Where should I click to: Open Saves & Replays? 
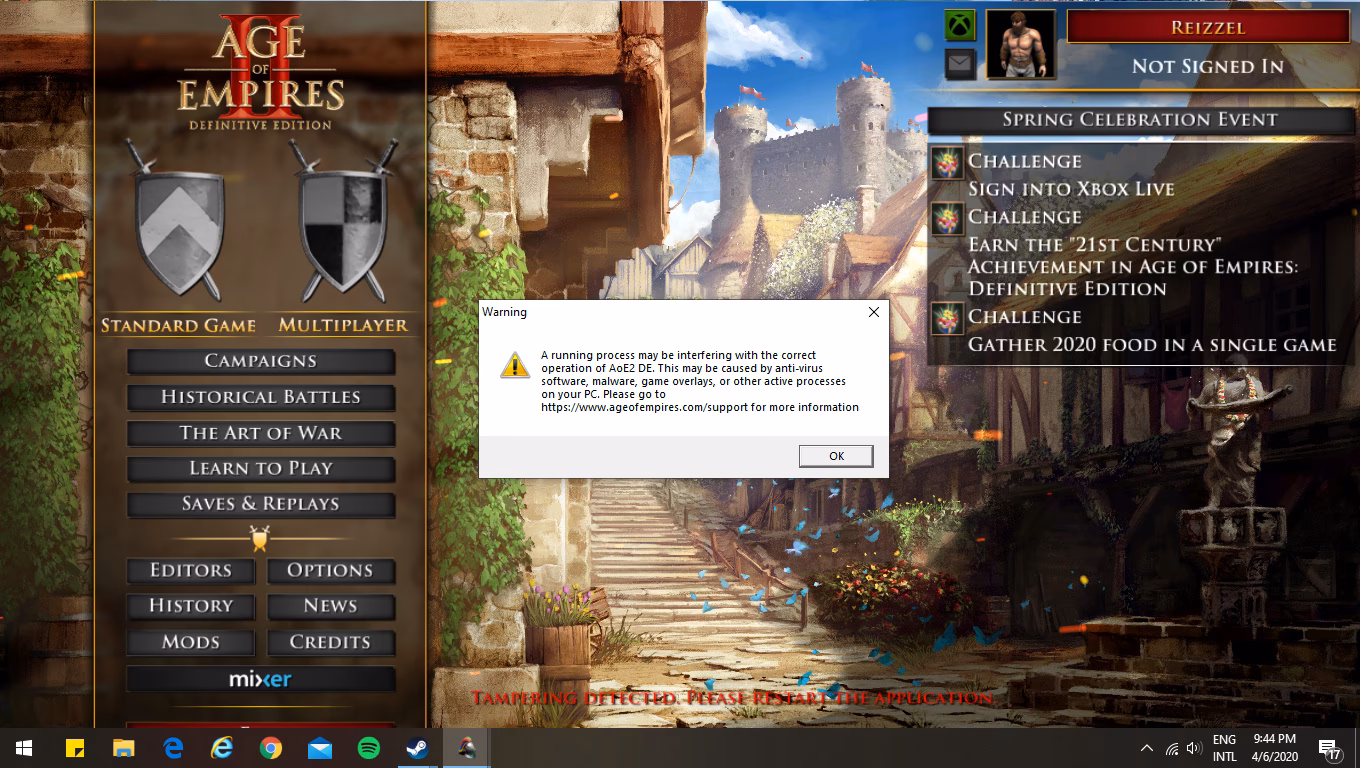[x=261, y=504]
